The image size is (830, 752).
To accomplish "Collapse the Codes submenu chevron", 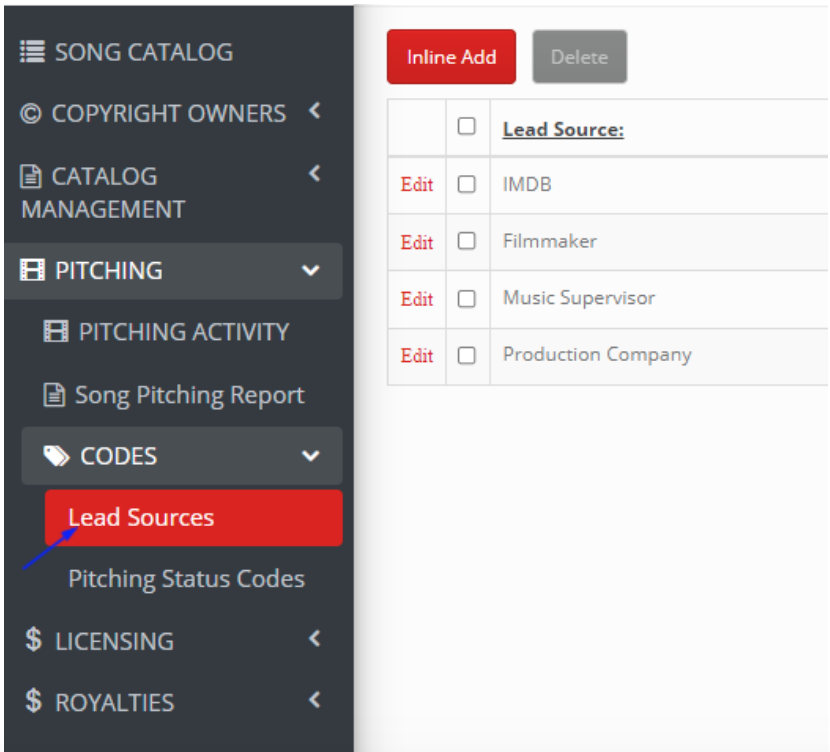I will coord(311,456).
